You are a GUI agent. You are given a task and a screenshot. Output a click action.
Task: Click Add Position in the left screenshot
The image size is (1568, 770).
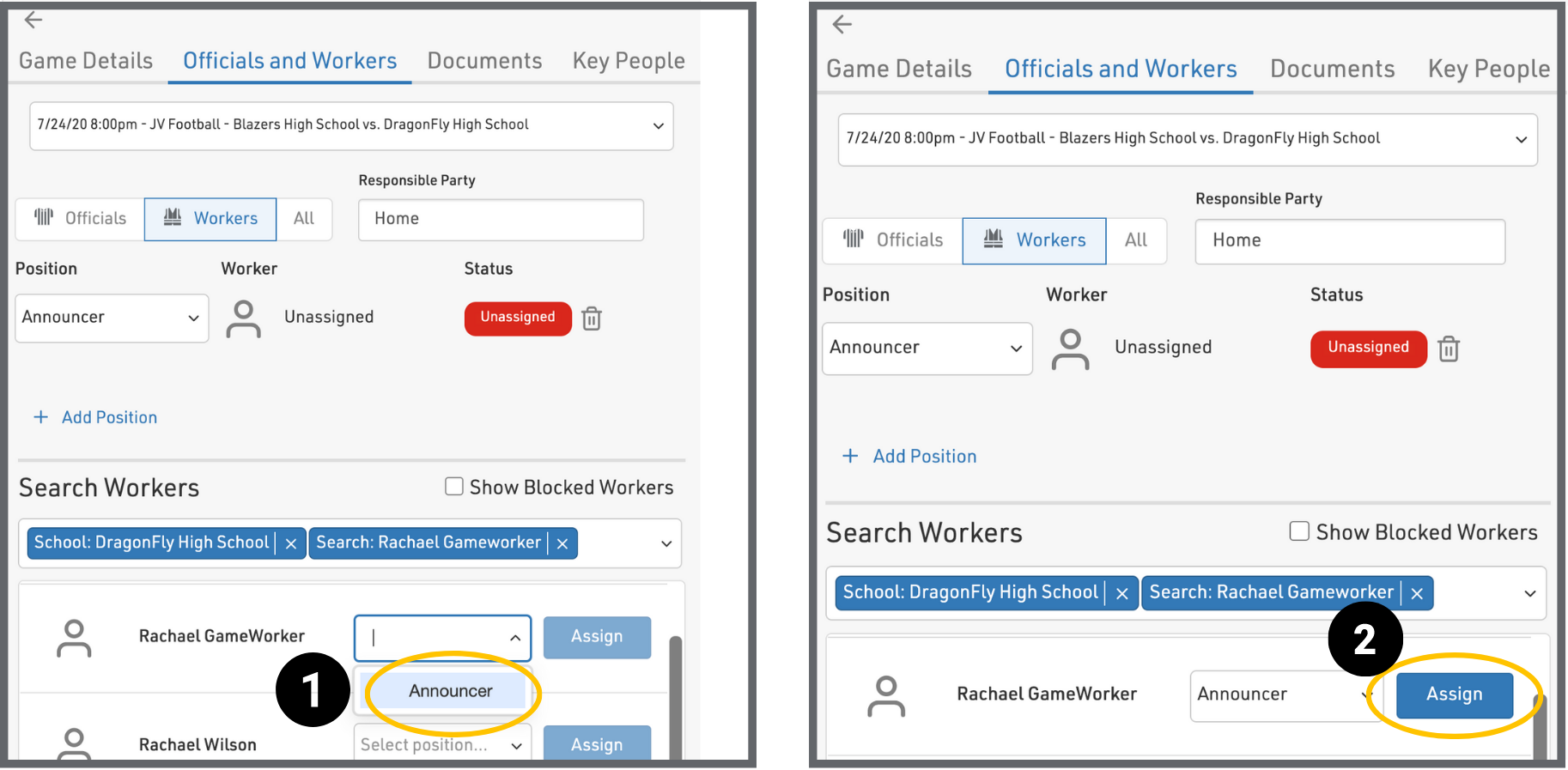coord(109,417)
